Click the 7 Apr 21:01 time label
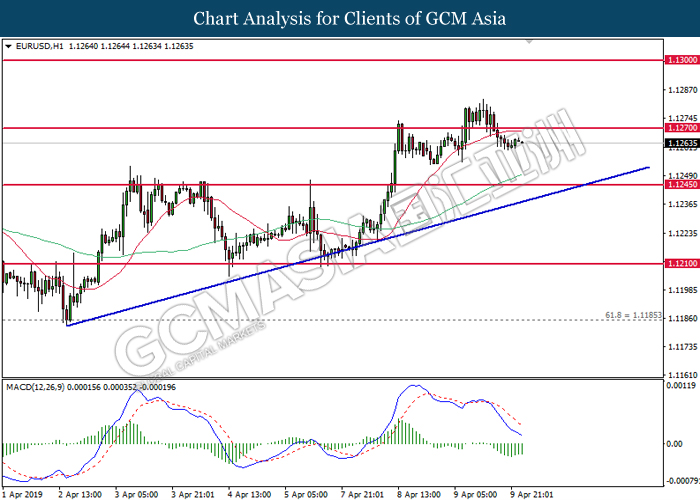Viewport: 700px width, 500px height. 362,494
